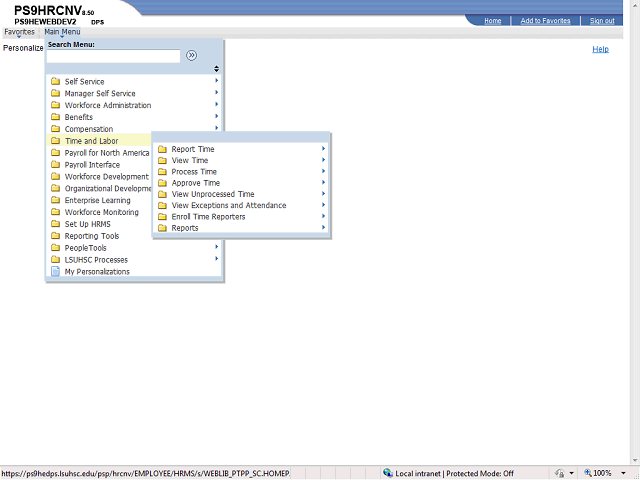The height and width of the screenshot is (480, 640).
Task: Open the Help link
Action: [x=600, y=49]
